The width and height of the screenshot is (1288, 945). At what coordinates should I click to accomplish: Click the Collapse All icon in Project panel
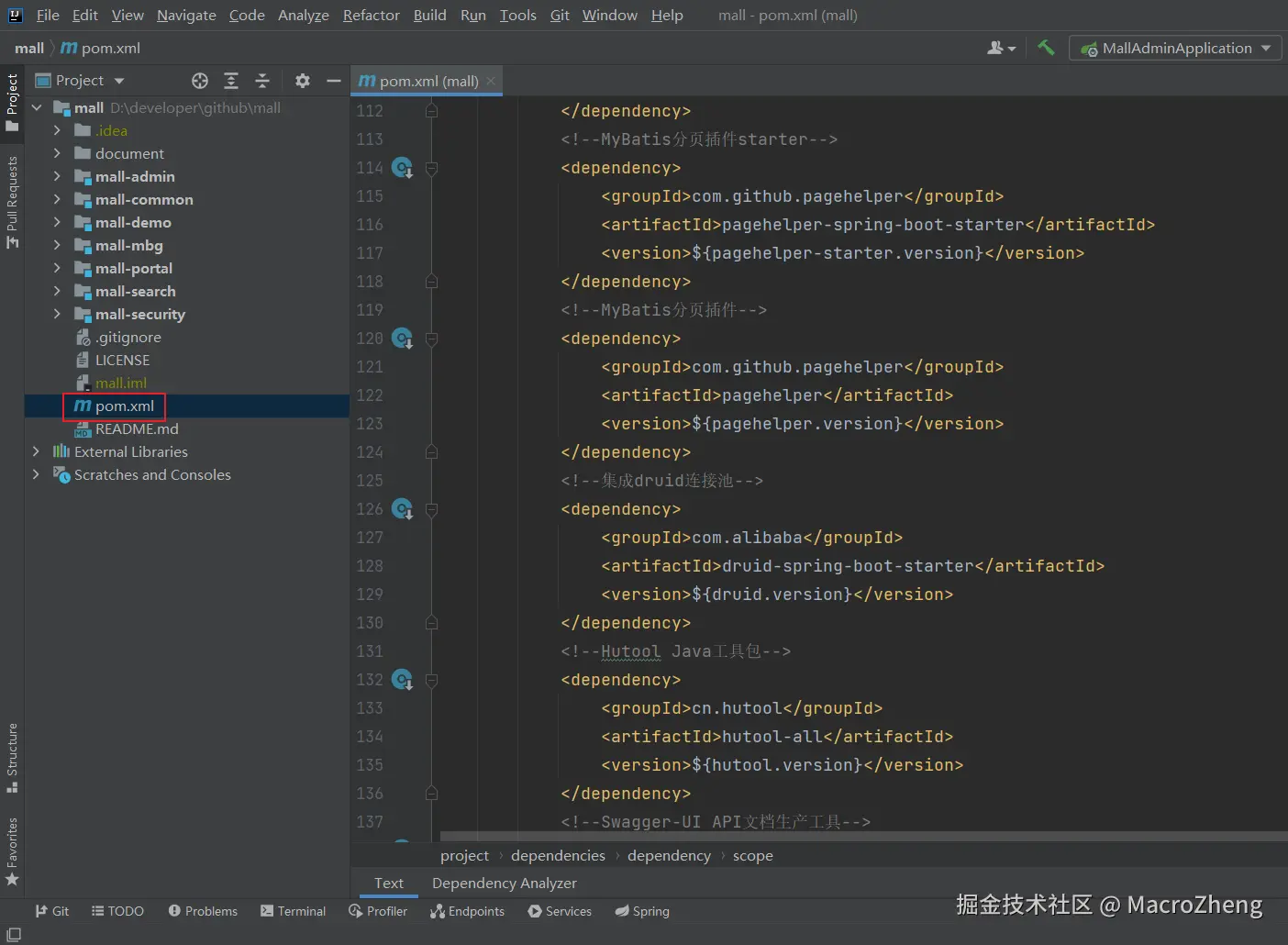pyautogui.click(x=262, y=81)
